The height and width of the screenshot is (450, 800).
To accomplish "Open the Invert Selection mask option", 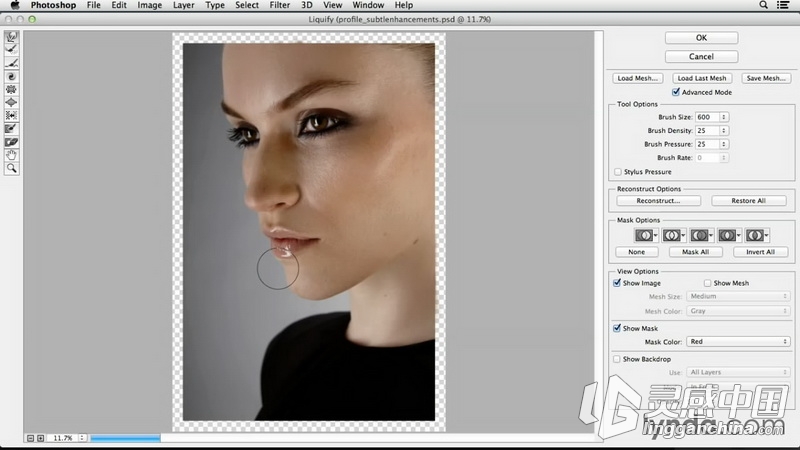I will pyautogui.click(x=757, y=235).
